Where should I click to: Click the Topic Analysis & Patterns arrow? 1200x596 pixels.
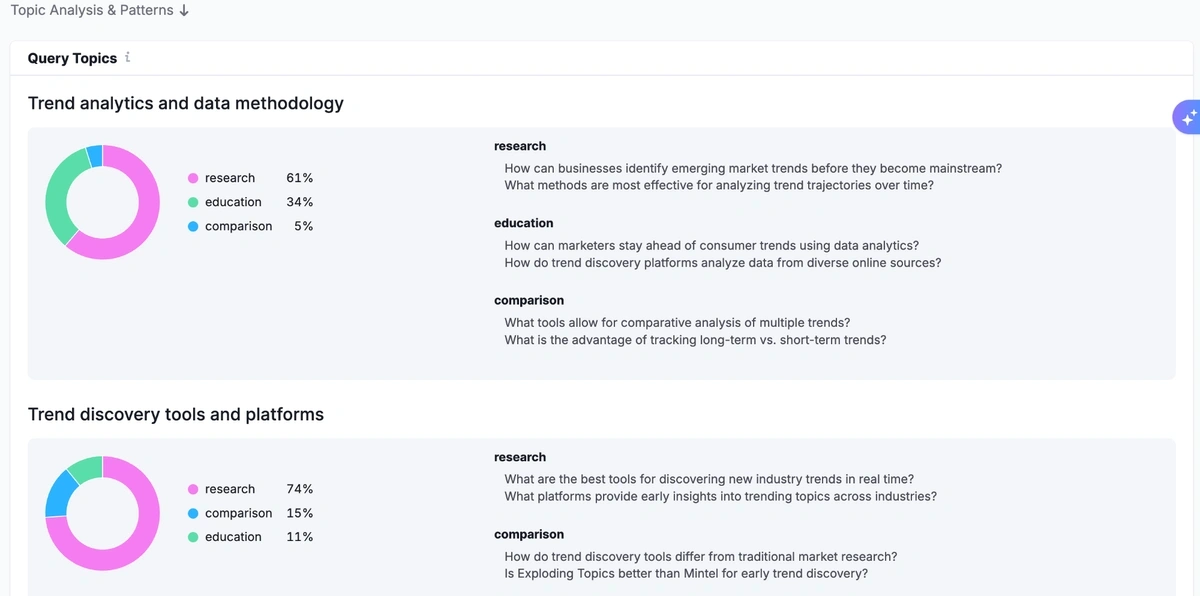[184, 10]
